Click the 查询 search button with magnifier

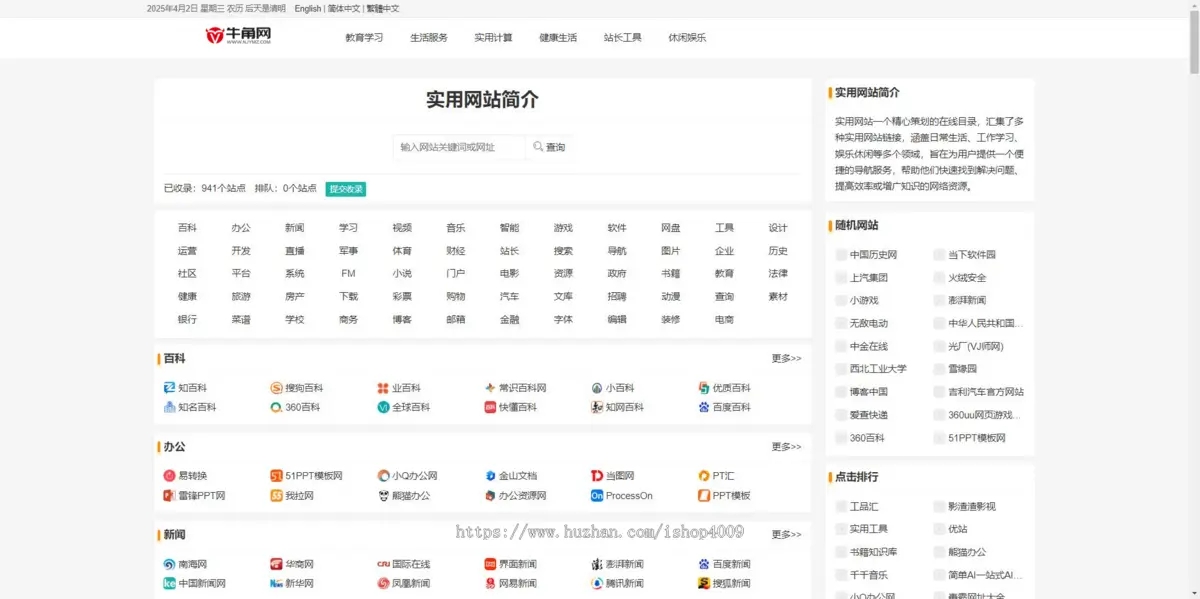pyautogui.click(x=549, y=147)
